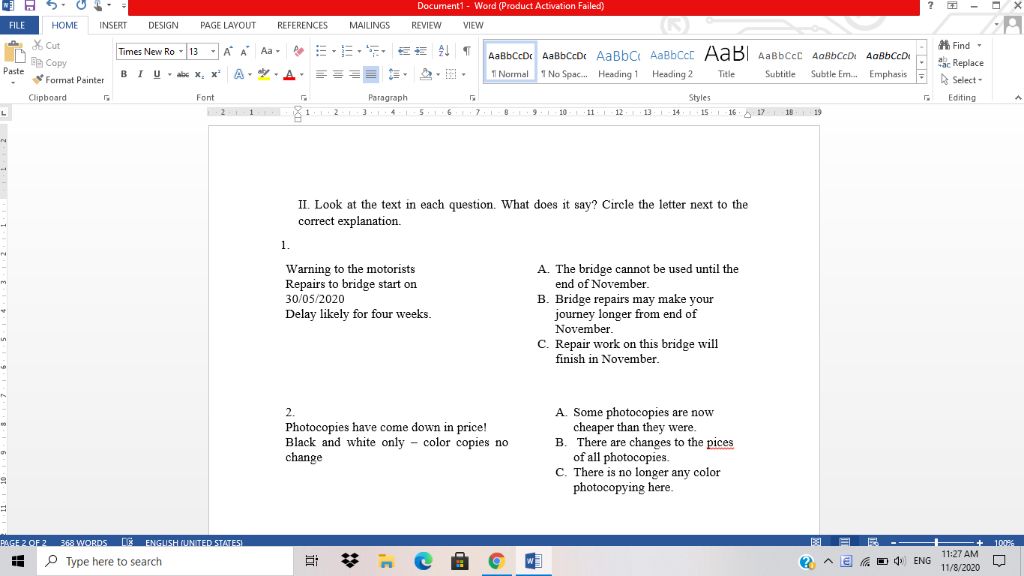
Task: Sort the selected paragraphs
Action: point(443,51)
